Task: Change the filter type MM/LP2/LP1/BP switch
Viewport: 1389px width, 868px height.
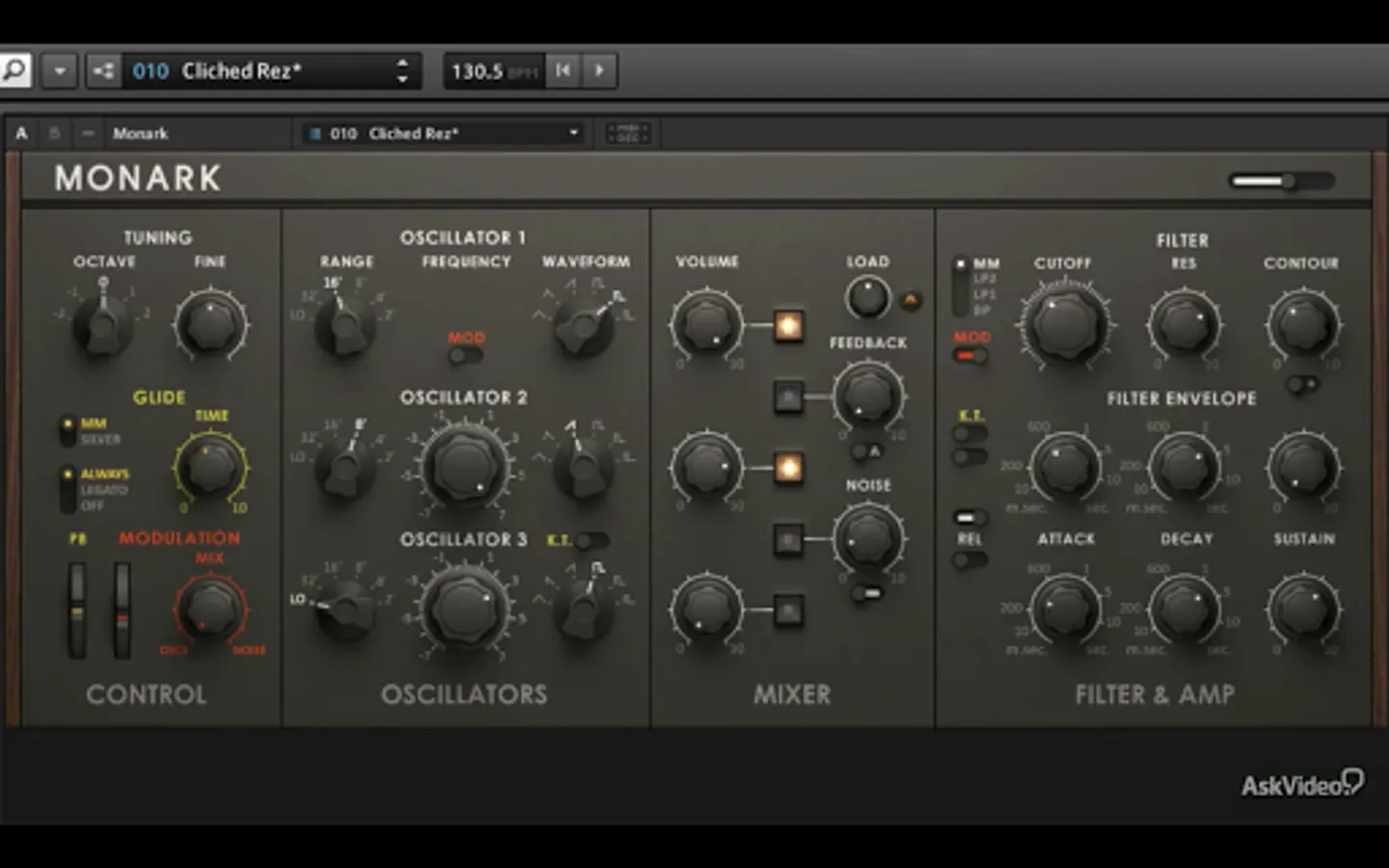Action: 961,286
